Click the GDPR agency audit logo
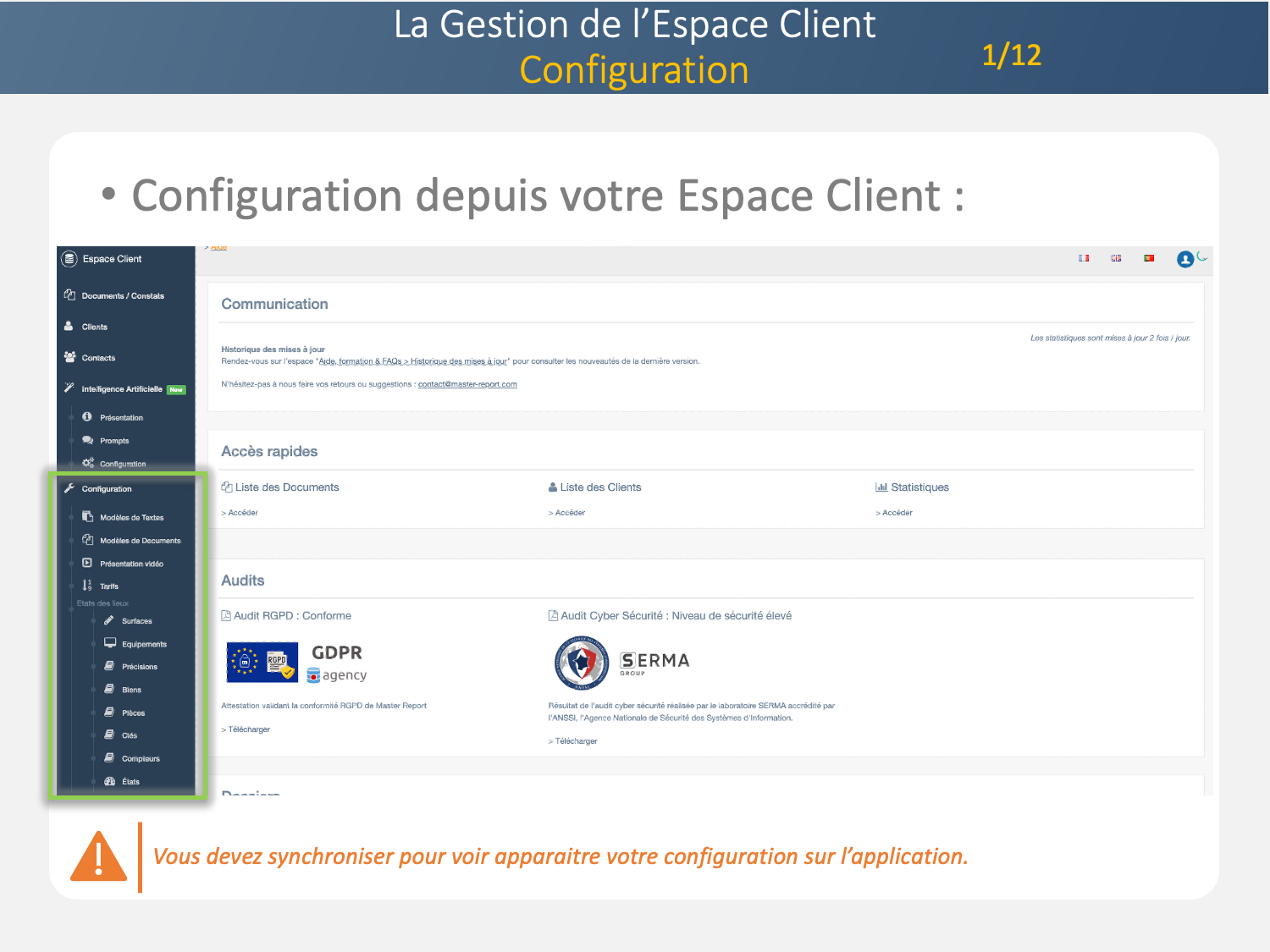This screenshot has height=952, width=1270. [x=296, y=663]
